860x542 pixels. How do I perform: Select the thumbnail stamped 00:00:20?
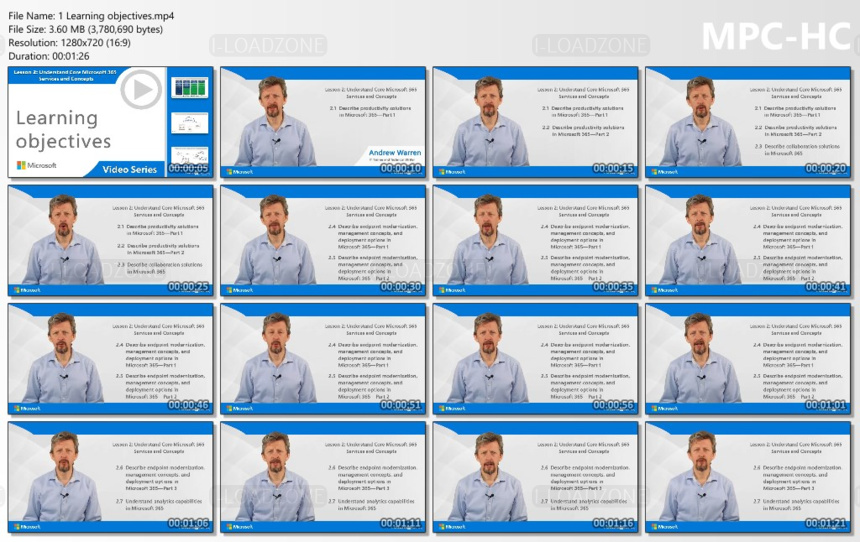click(748, 122)
